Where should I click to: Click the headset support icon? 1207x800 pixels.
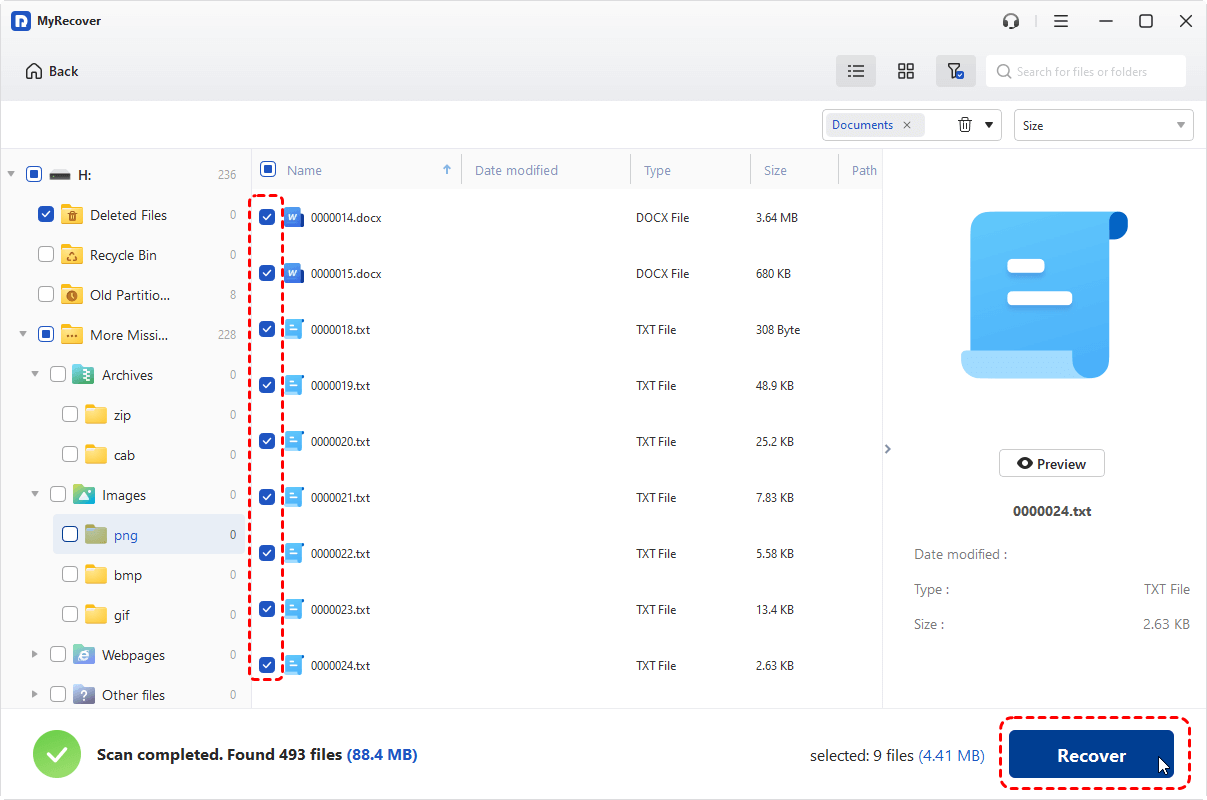(1010, 20)
